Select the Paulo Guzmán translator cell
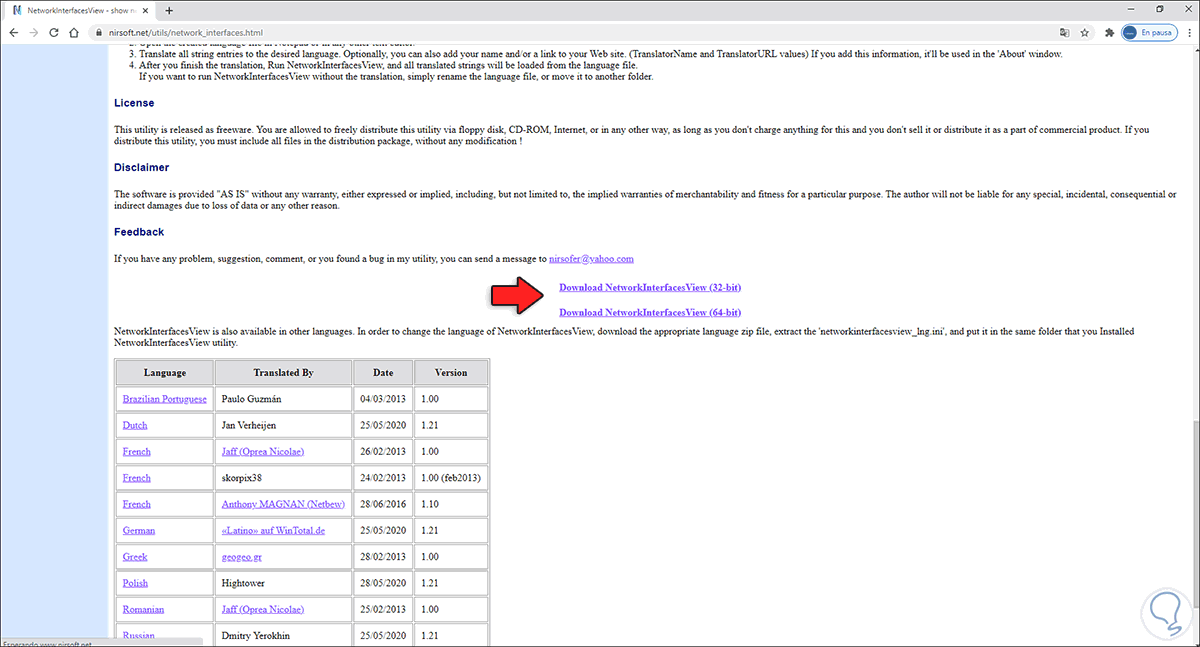The height and width of the screenshot is (647, 1200). point(283,399)
